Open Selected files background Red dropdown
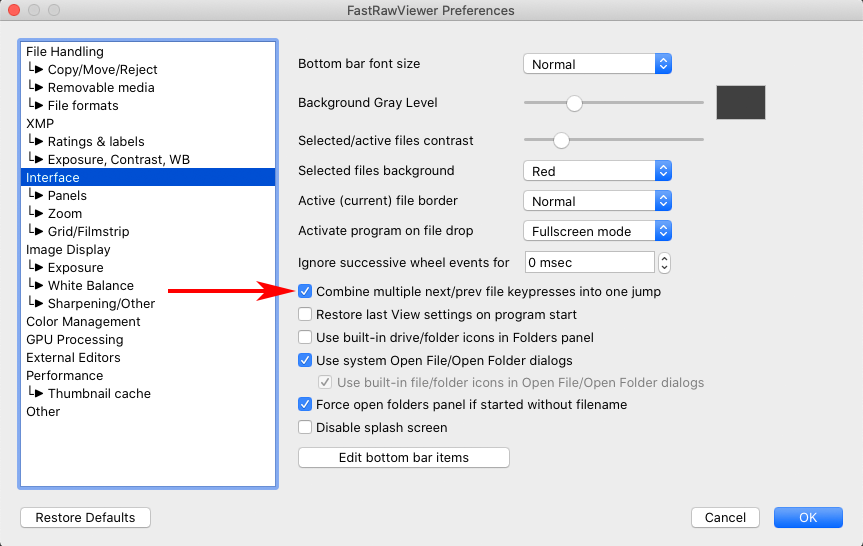The image size is (863, 546). pyautogui.click(x=597, y=171)
